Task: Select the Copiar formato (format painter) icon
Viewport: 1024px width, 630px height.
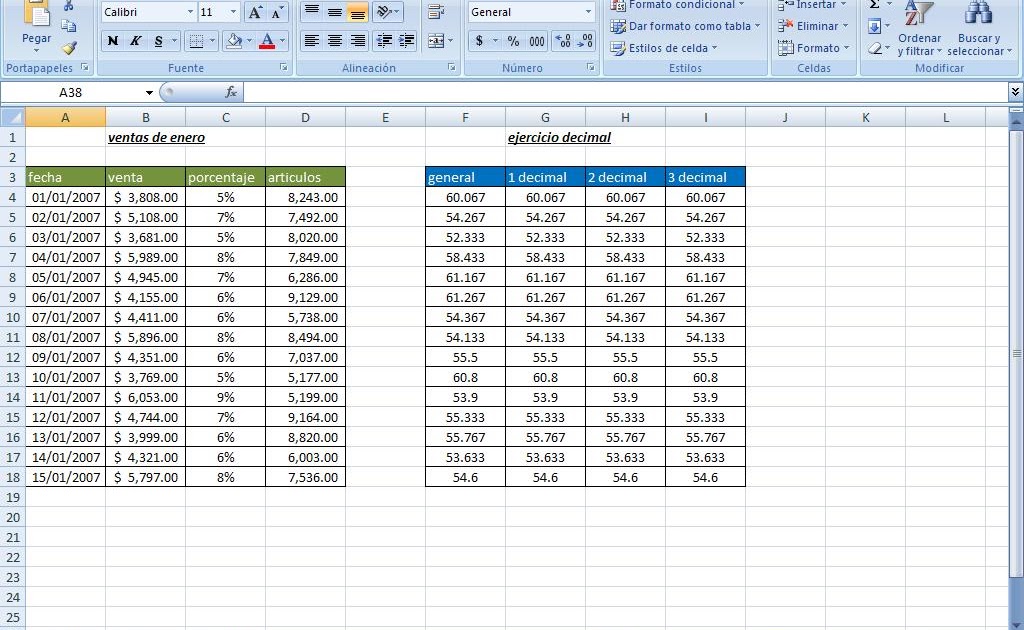Action: 68,48
